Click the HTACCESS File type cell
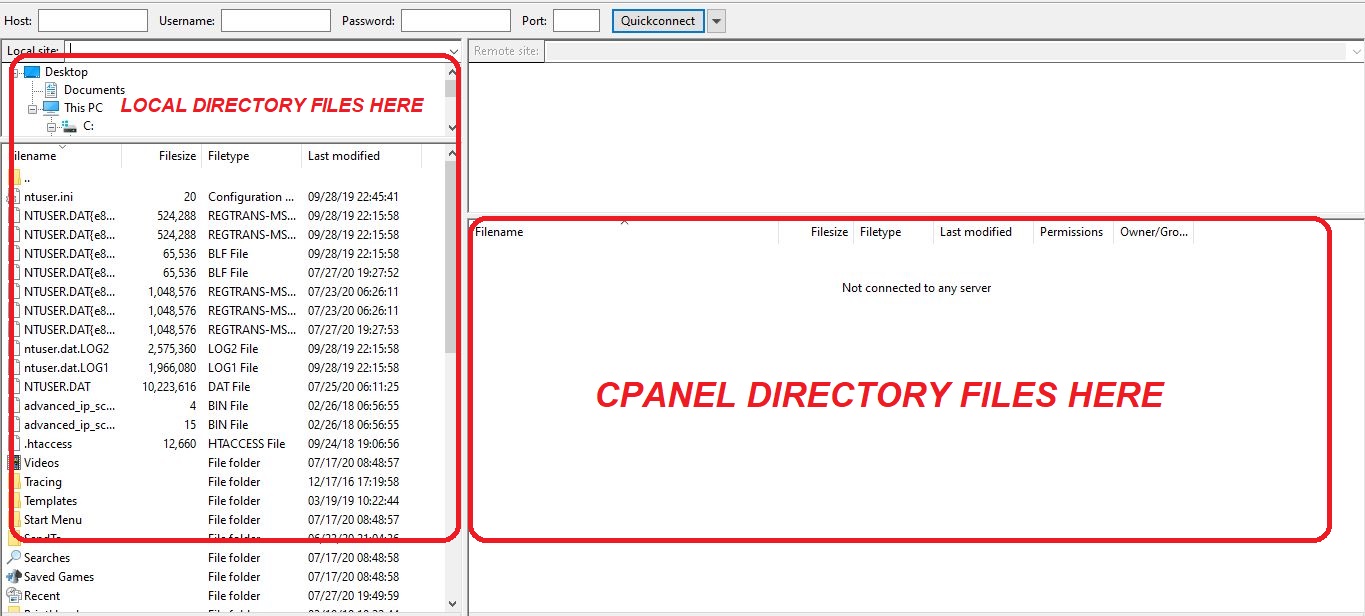 pyautogui.click(x=246, y=444)
